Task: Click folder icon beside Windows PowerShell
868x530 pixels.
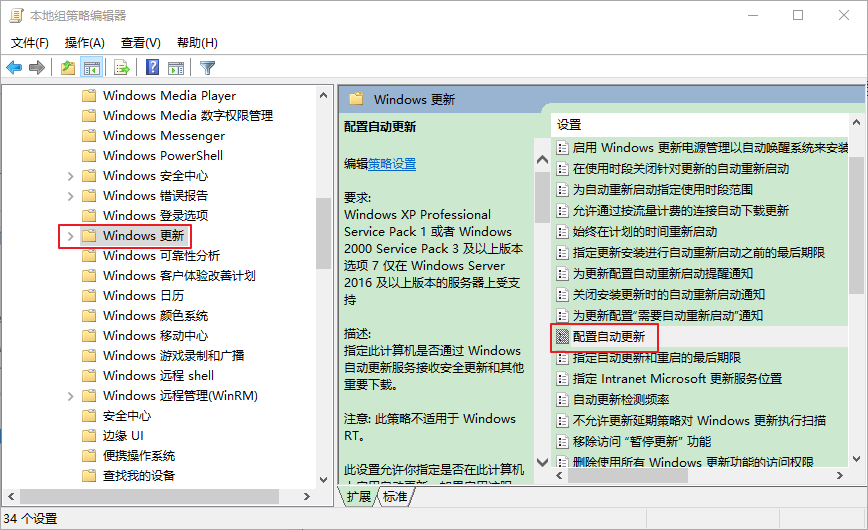Action: (89, 156)
